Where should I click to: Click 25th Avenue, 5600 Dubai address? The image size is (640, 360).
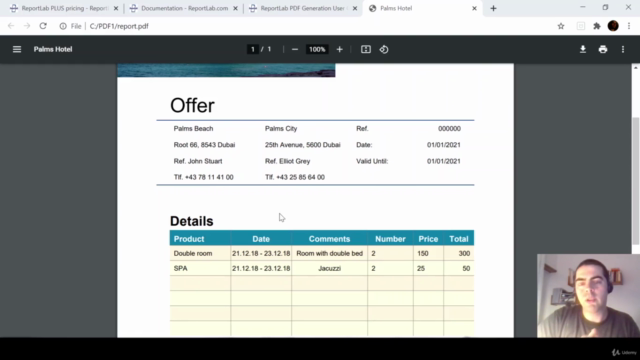302,145
